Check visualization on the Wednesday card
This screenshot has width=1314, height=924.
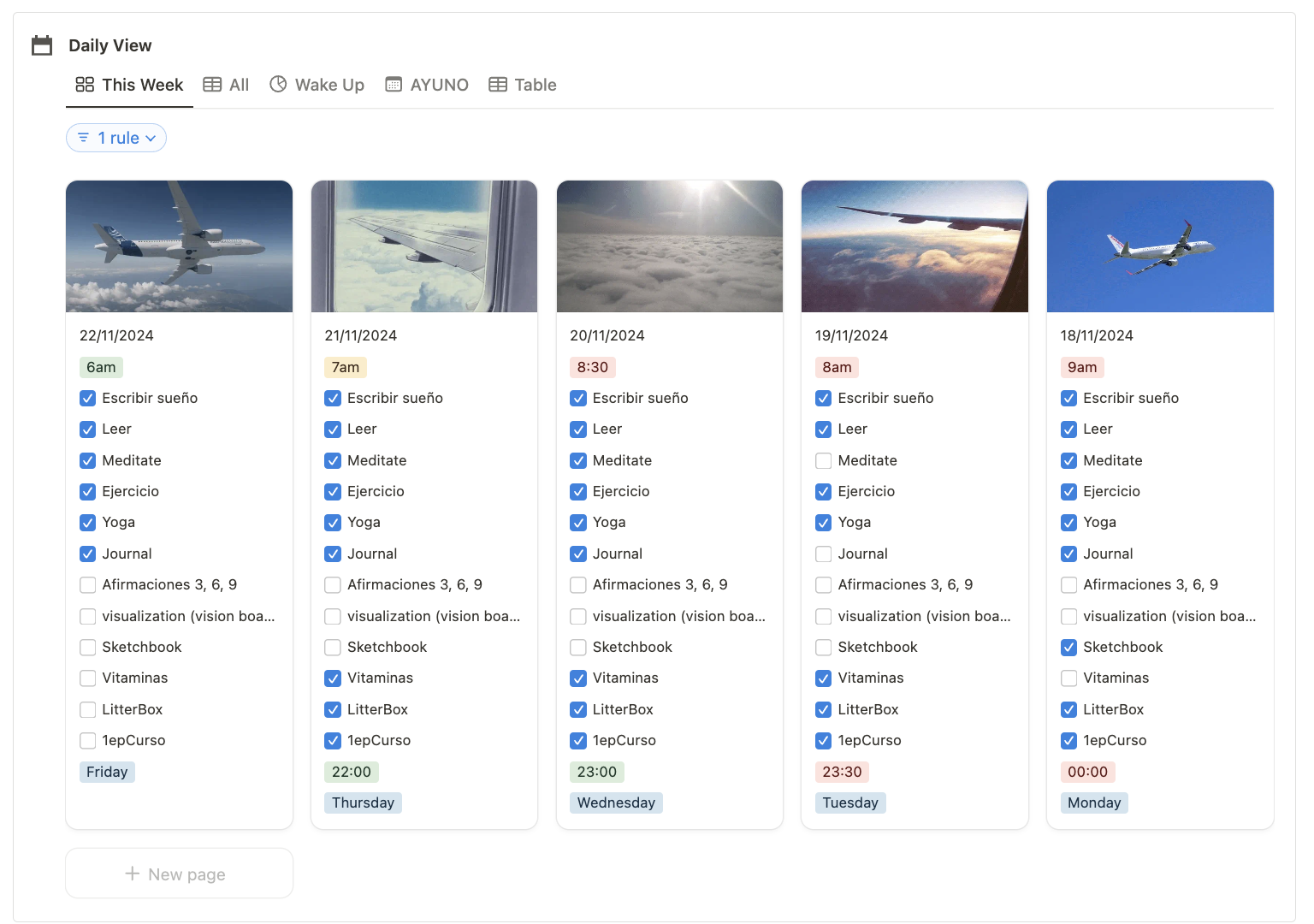point(578,617)
